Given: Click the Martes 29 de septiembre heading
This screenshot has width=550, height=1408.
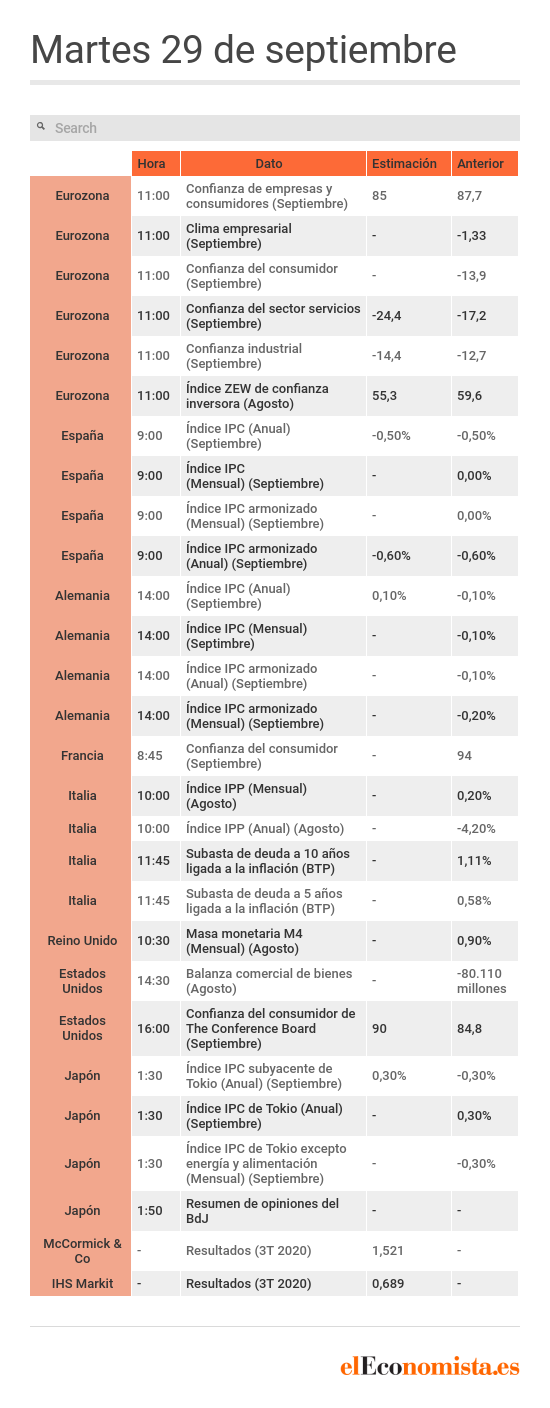Looking at the screenshot, I should [x=244, y=50].
